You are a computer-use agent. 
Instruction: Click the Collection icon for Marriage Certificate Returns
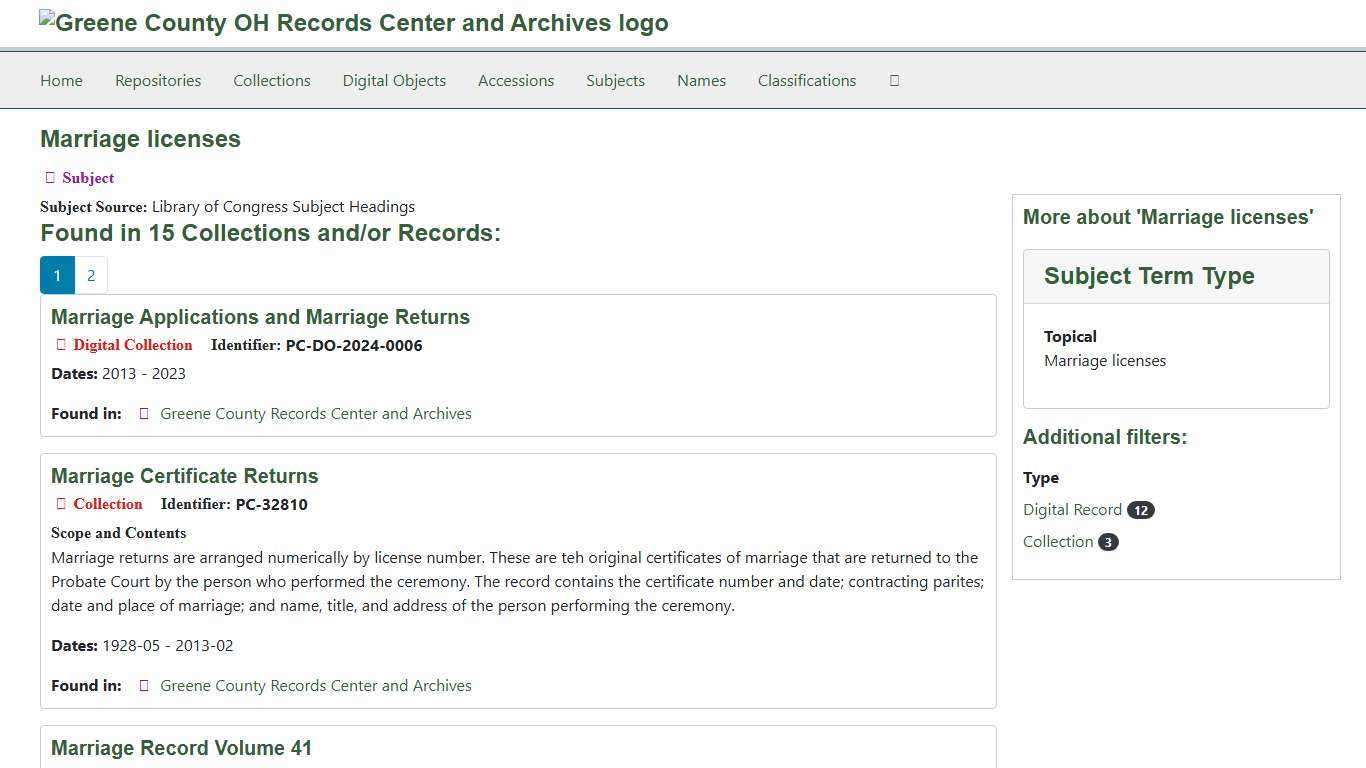click(x=60, y=504)
